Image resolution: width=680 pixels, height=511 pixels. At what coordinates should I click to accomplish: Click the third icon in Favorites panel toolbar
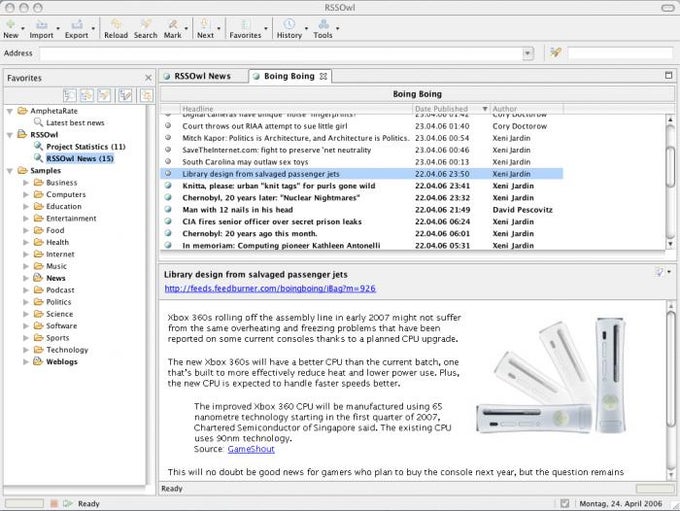pos(104,95)
